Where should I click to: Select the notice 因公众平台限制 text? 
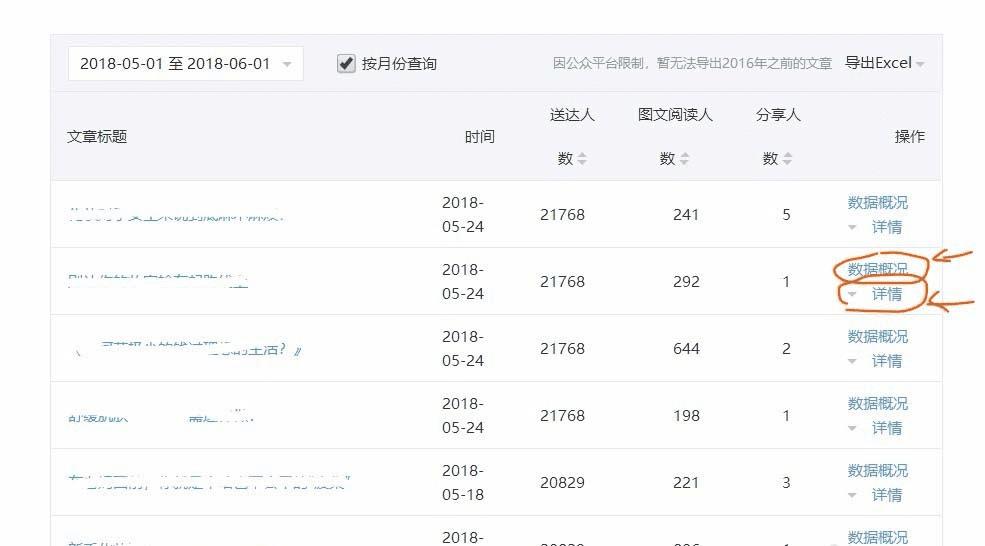[692, 63]
